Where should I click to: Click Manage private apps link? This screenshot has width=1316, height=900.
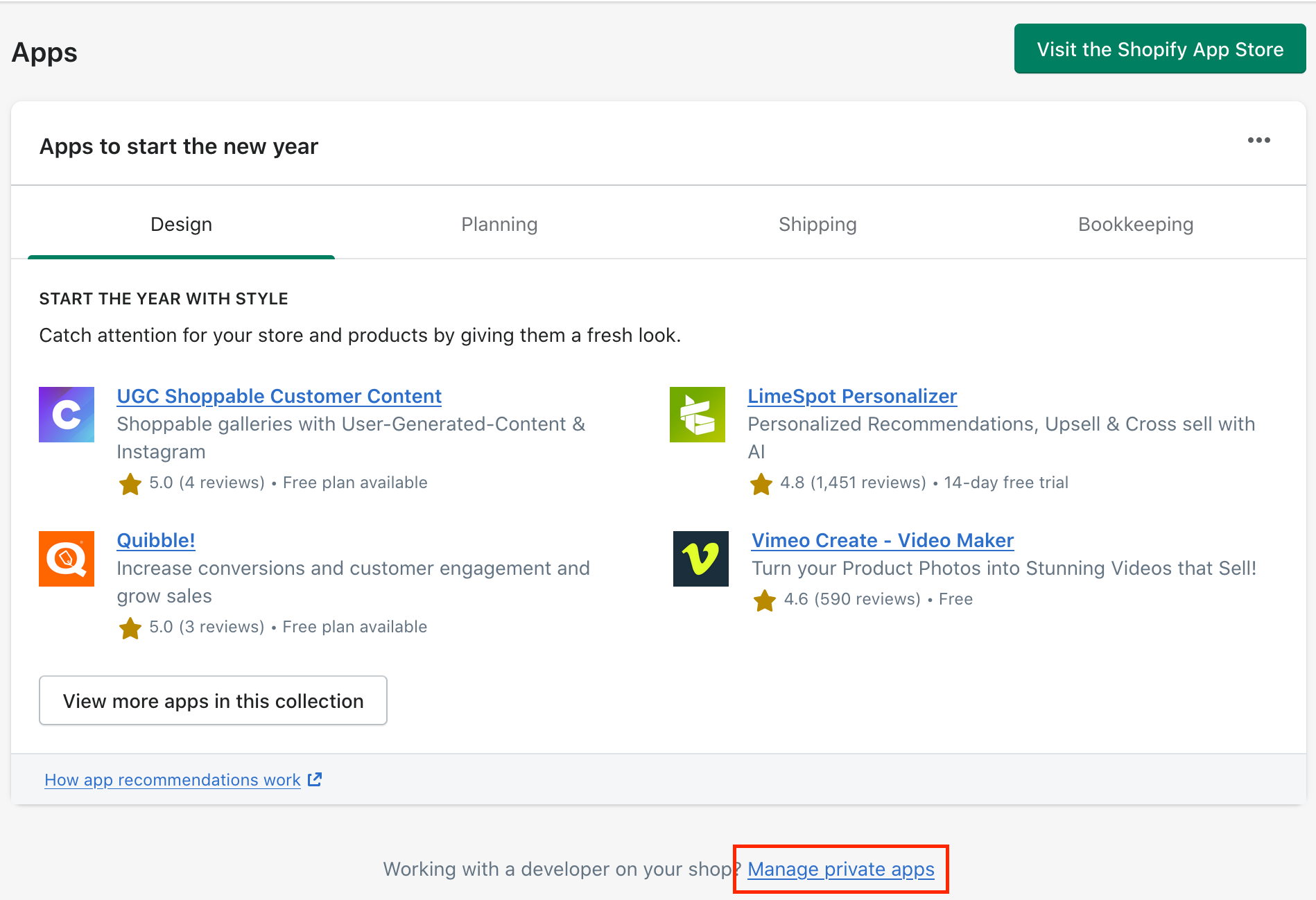840,869
